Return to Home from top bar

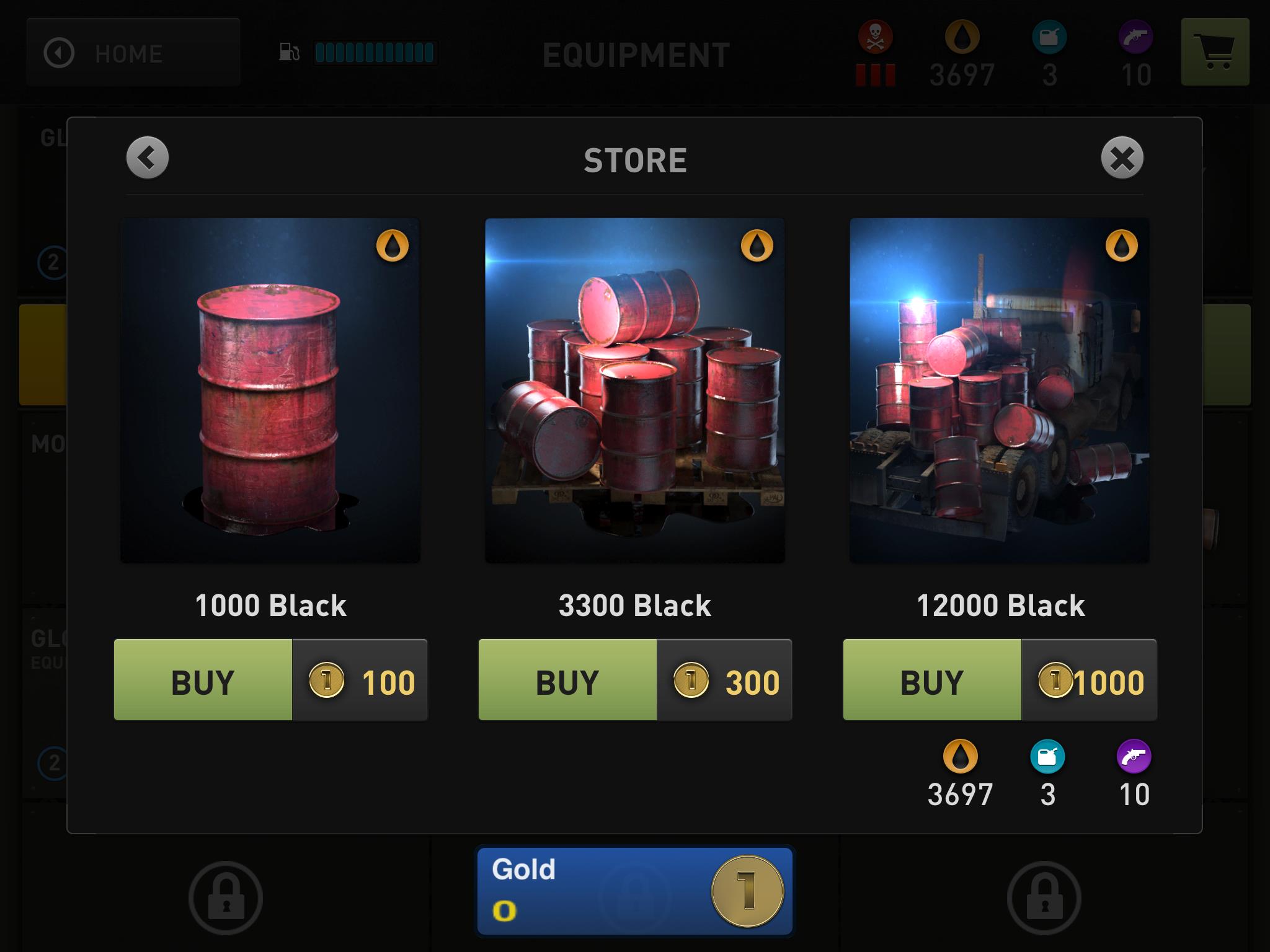click(133, 53)
